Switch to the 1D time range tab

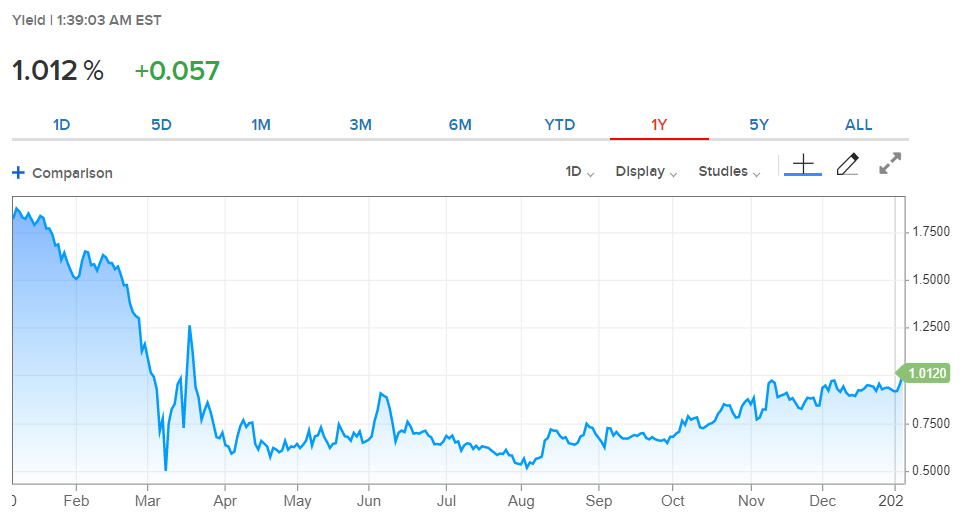tap(61, 125)
